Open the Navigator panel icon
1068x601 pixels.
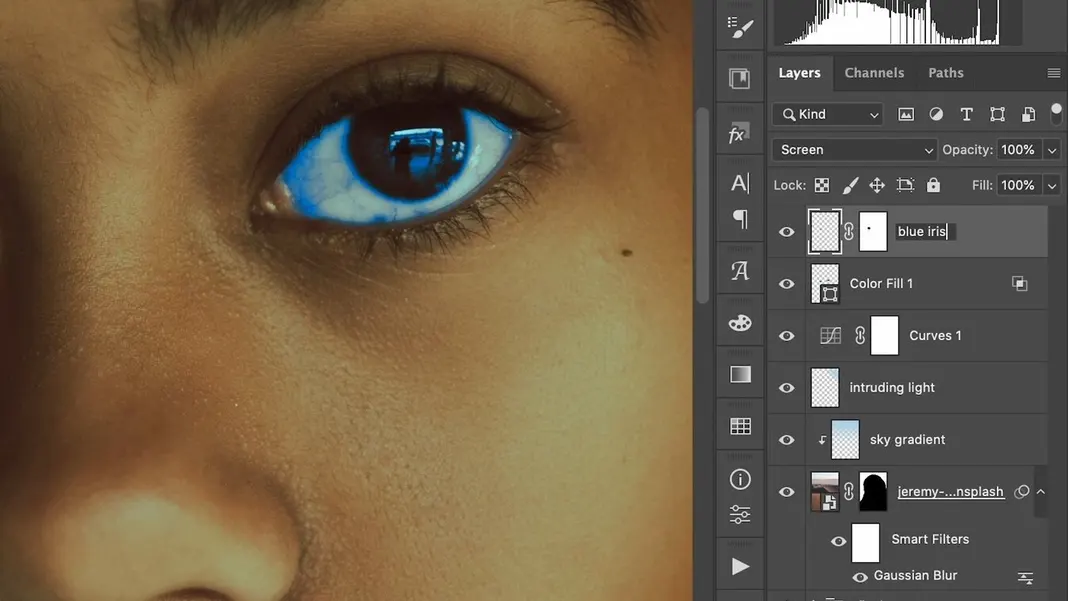(740, 79)
